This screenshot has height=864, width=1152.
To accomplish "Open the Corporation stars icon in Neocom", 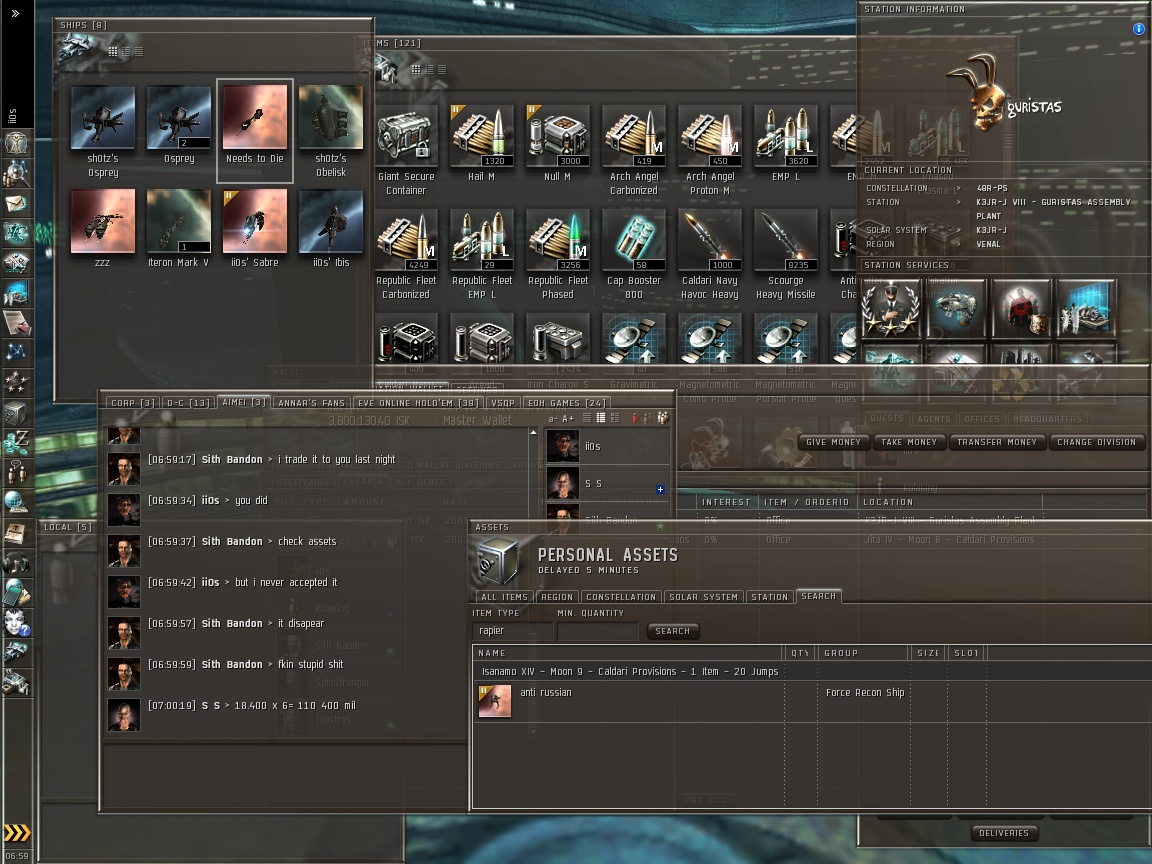I will pos(16,382).
